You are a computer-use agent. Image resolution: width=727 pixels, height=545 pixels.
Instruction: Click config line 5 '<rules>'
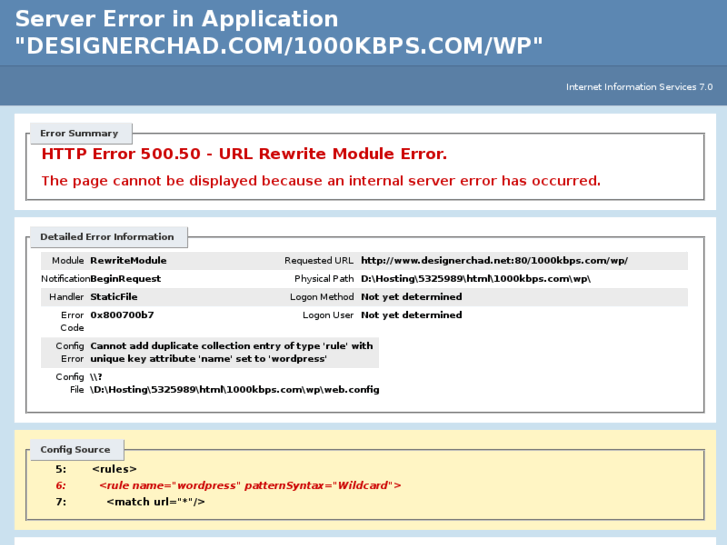114,469
